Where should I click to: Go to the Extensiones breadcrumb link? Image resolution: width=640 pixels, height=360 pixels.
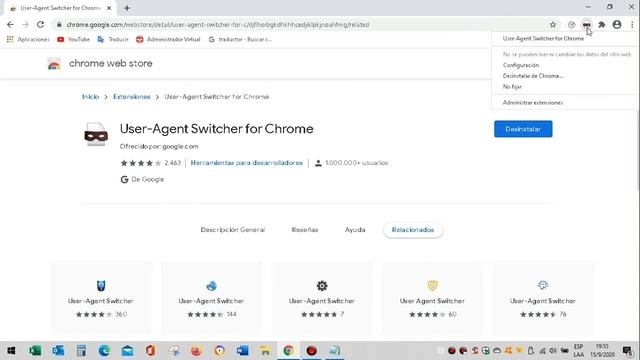pos(132,97)
